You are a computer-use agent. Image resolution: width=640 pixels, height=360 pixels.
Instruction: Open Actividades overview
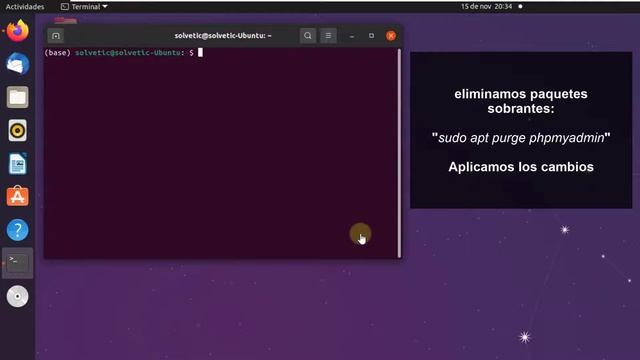click(25, 7)
